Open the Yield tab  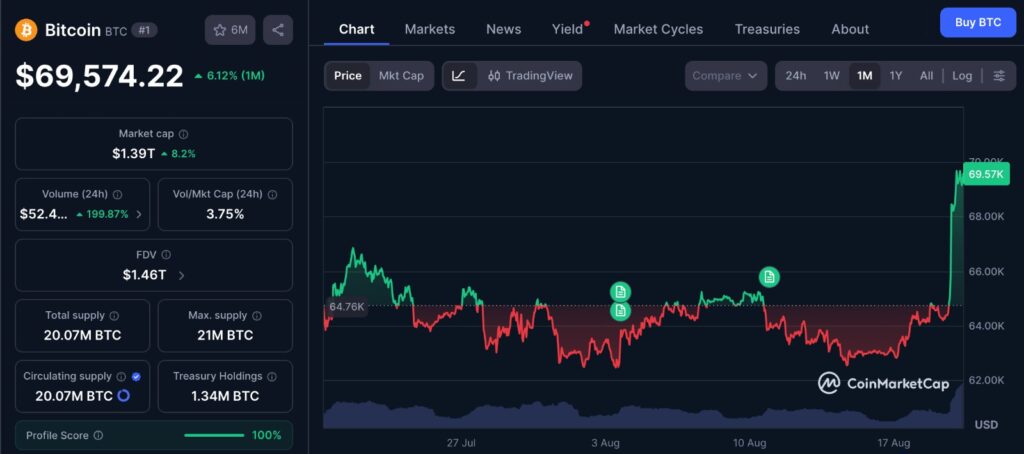pos(568,29)
